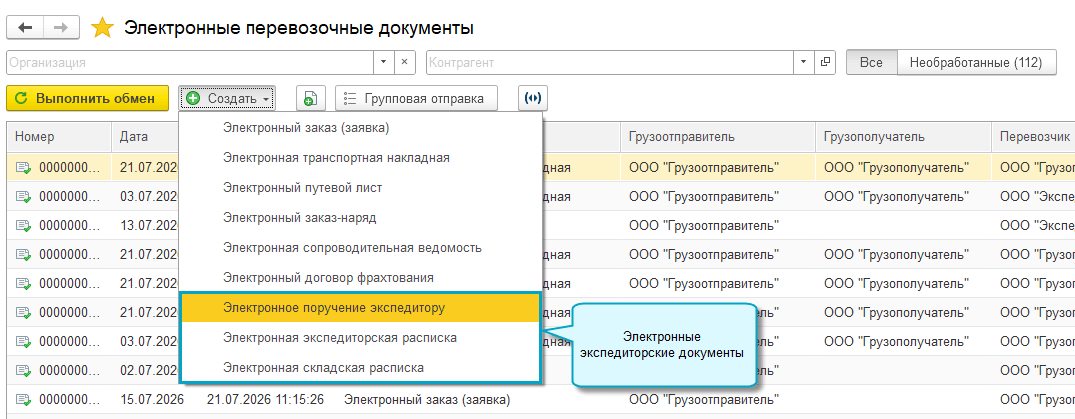Click Электронный заказ (заявка) cell in last row
Image resolution: width=1075 pixels, height=419 pixels.
point(426,399)
